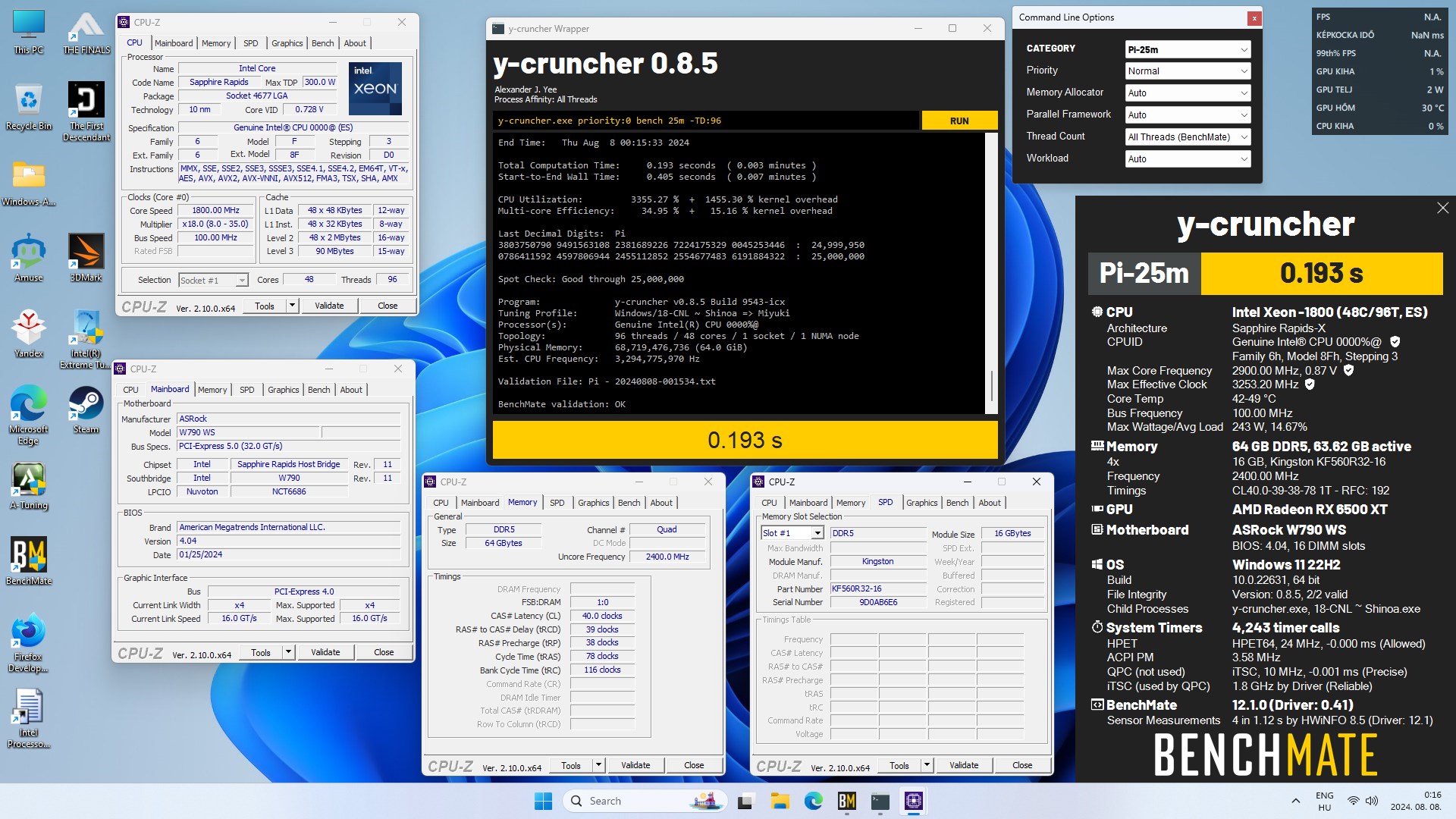The image size is (1456, 819).
Task: Open Edge from the taskbar
Action: point(813,801)
